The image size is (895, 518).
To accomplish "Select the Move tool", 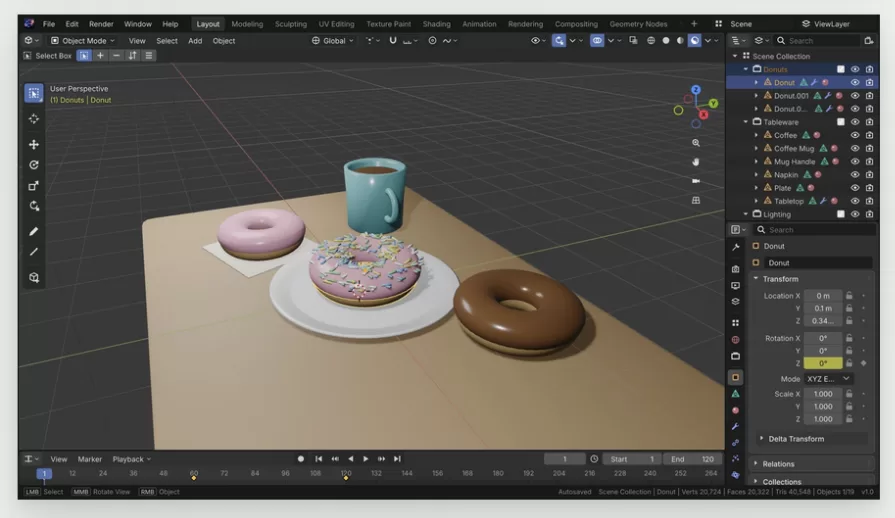I will point(34,144).
